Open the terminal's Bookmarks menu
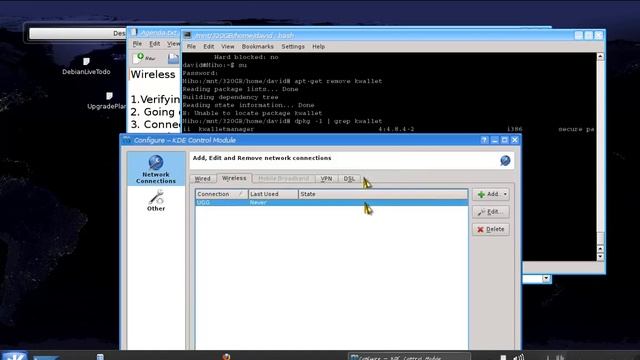The image size is (640, 360). [x=258, y=47]
